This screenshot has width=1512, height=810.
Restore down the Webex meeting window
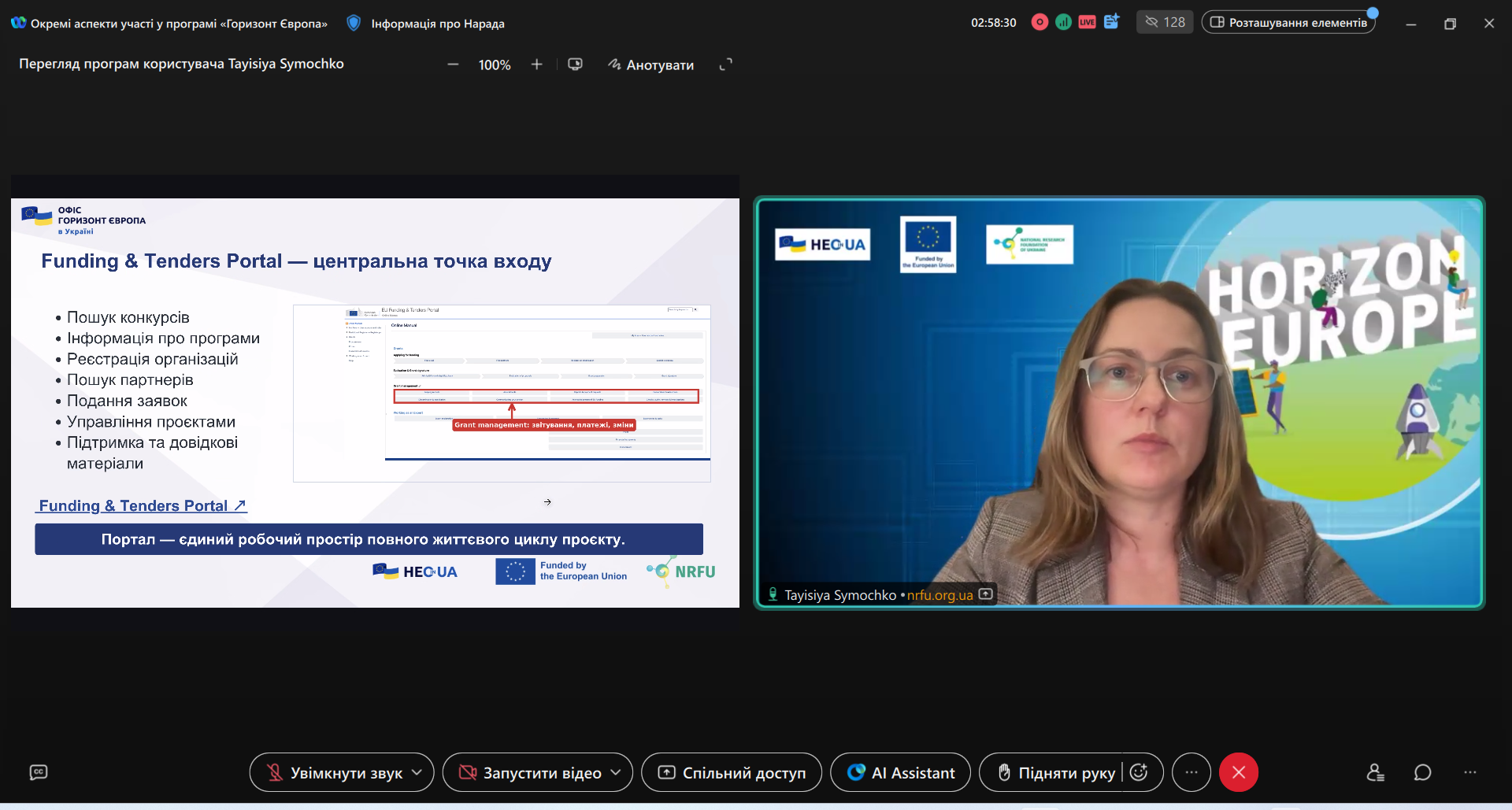coord(1450,24)
